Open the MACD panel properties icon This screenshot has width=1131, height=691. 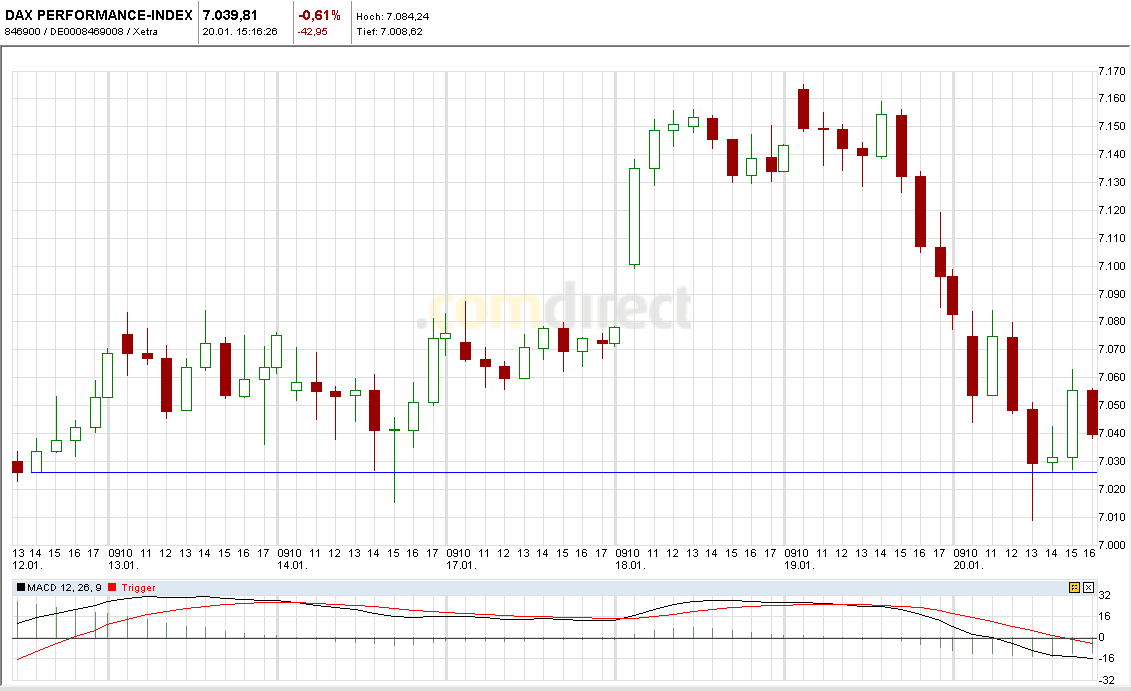click(x=1074, y=587)
